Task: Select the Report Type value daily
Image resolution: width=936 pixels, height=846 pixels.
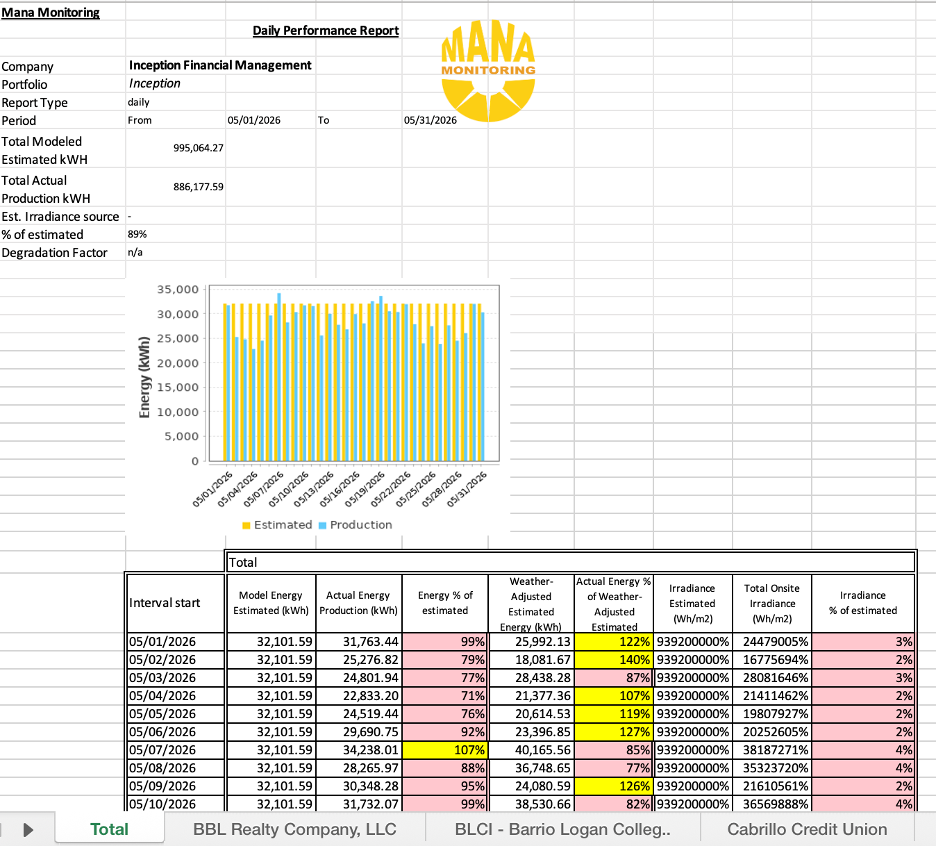Action: [138, 102]
